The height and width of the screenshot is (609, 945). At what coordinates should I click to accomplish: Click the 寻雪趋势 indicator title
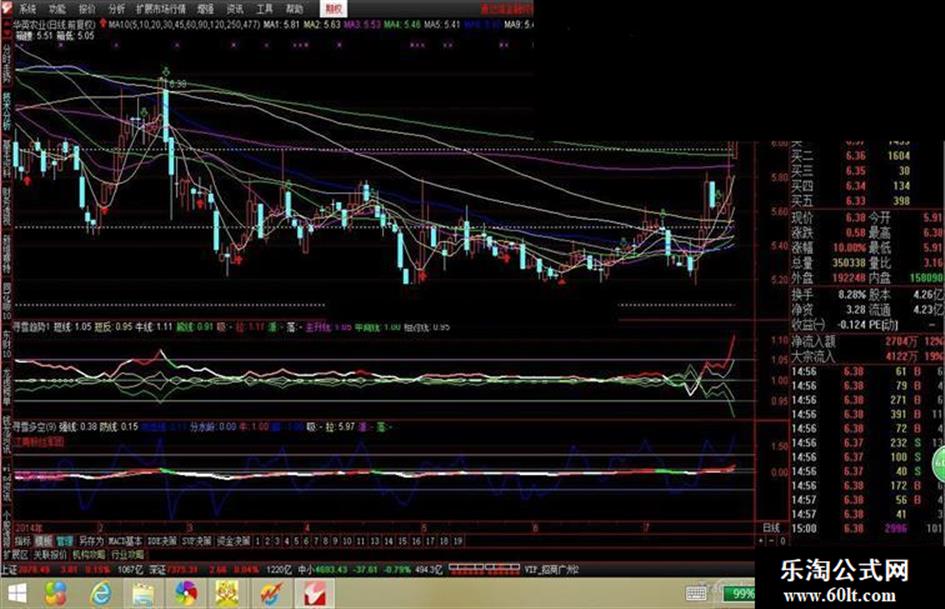[x=32, y=327]
